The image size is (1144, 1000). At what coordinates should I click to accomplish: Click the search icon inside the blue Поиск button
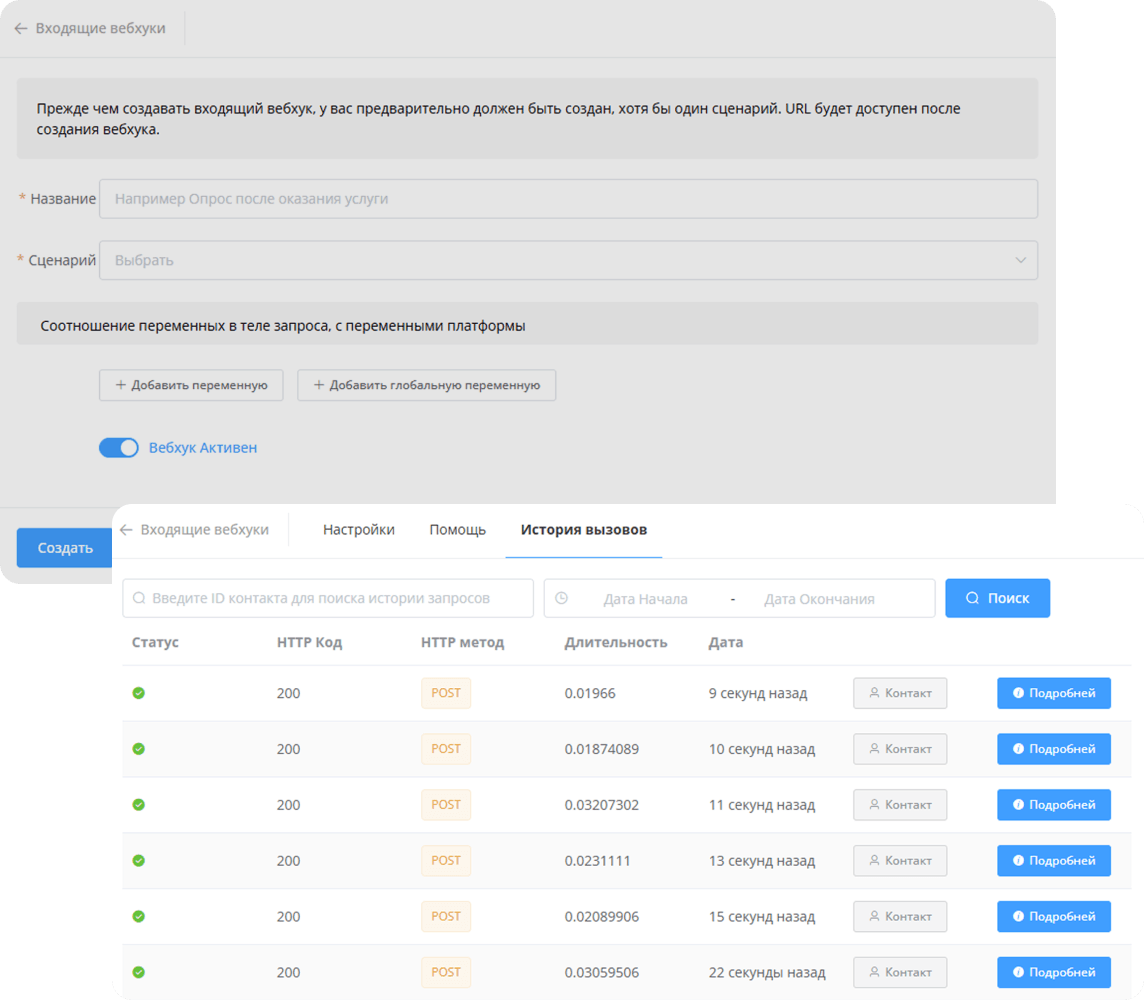[971, 598]
